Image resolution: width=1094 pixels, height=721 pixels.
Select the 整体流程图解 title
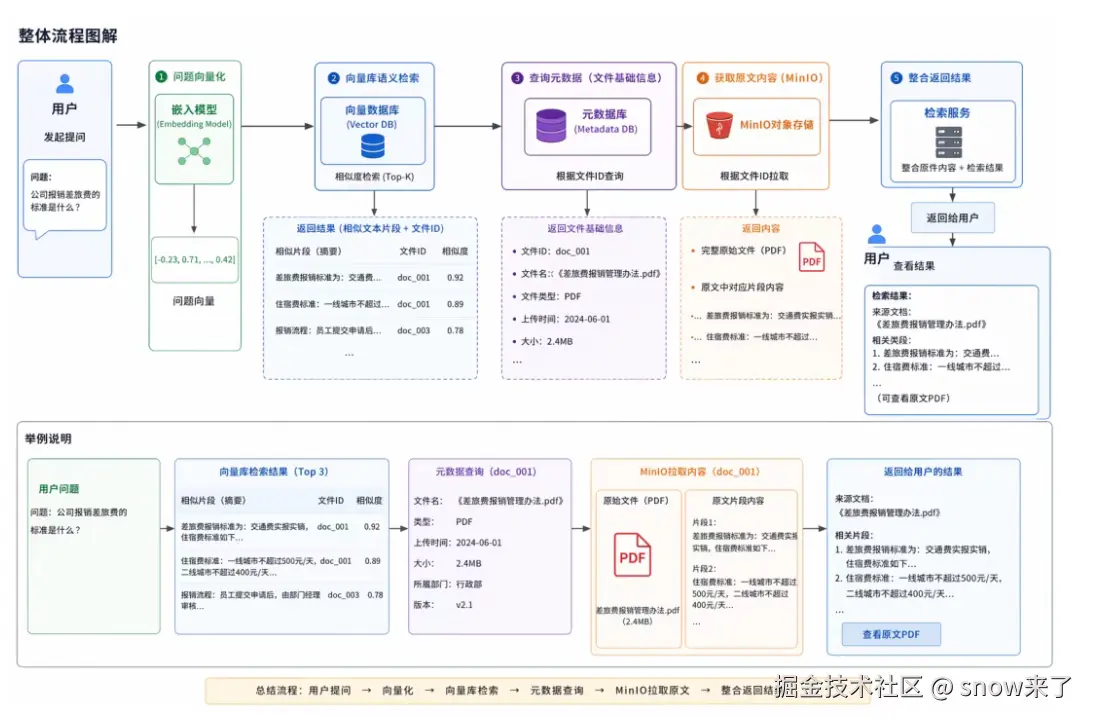click(68, 36)
